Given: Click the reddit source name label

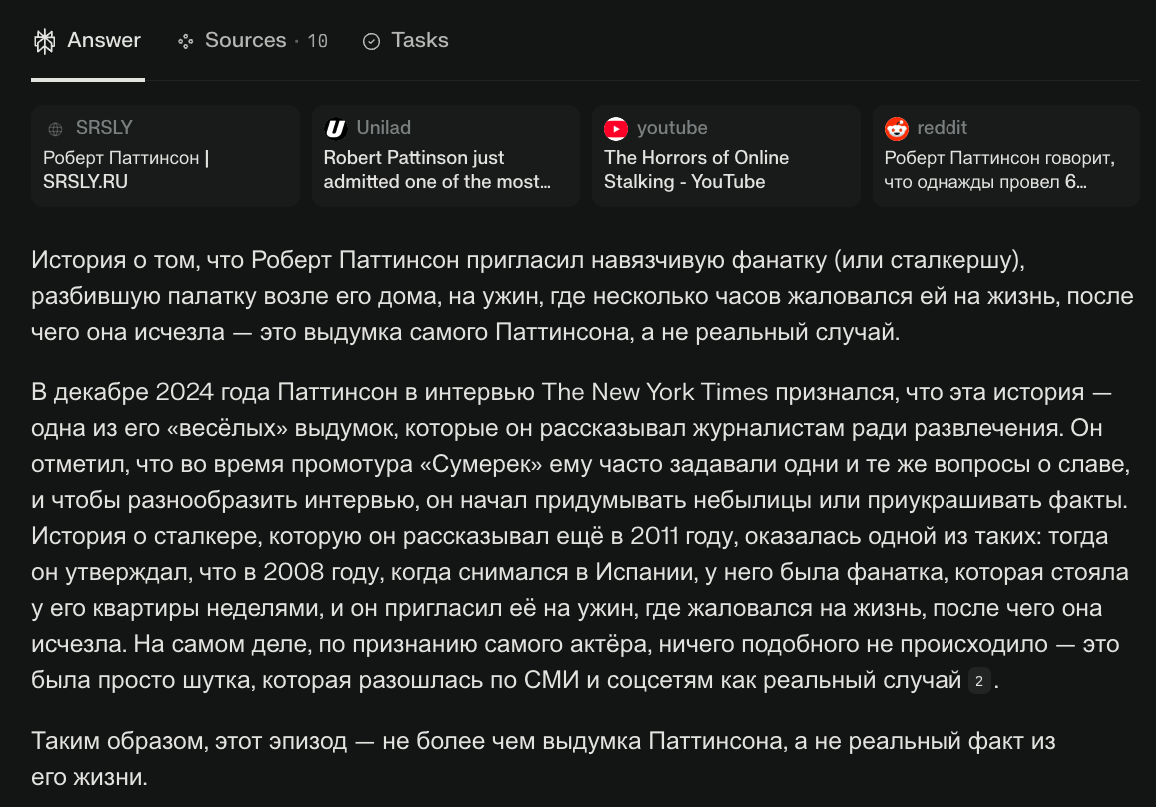Looking at the screenshot, I should click(x=941, y=127).
